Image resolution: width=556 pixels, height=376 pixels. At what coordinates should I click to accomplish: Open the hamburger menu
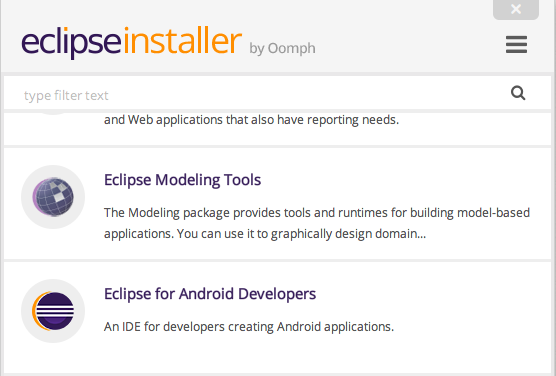click(516, 45)
